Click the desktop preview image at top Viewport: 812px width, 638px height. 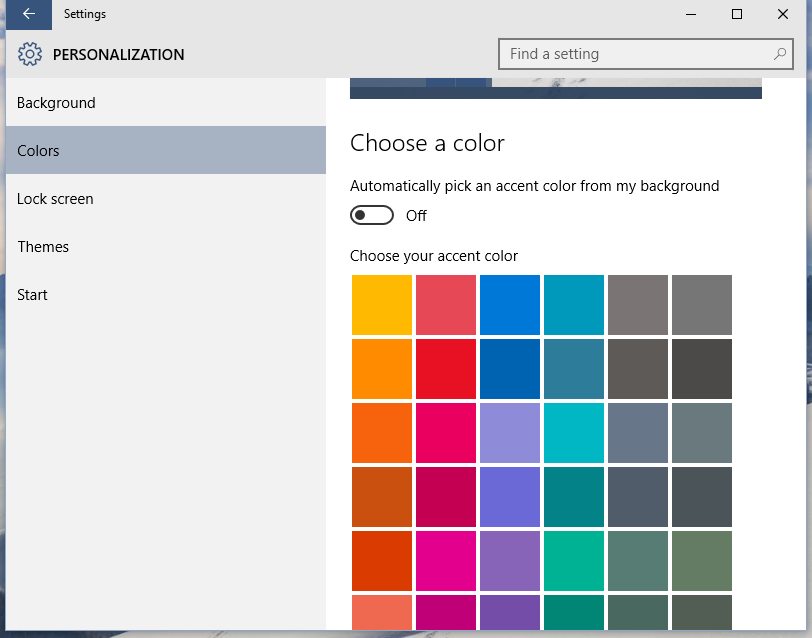point(556,89)
